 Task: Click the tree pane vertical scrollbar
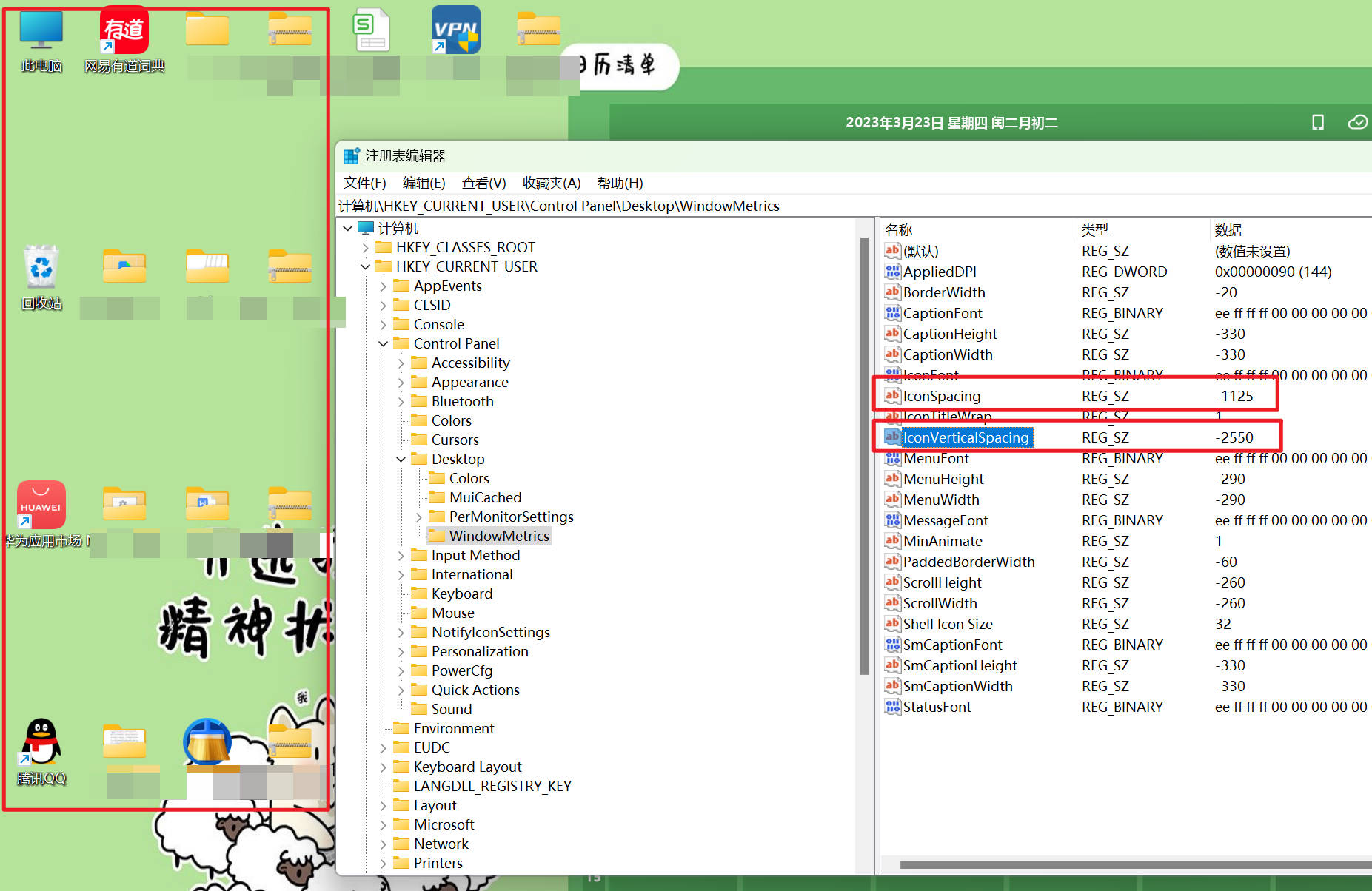pos(863,456)
